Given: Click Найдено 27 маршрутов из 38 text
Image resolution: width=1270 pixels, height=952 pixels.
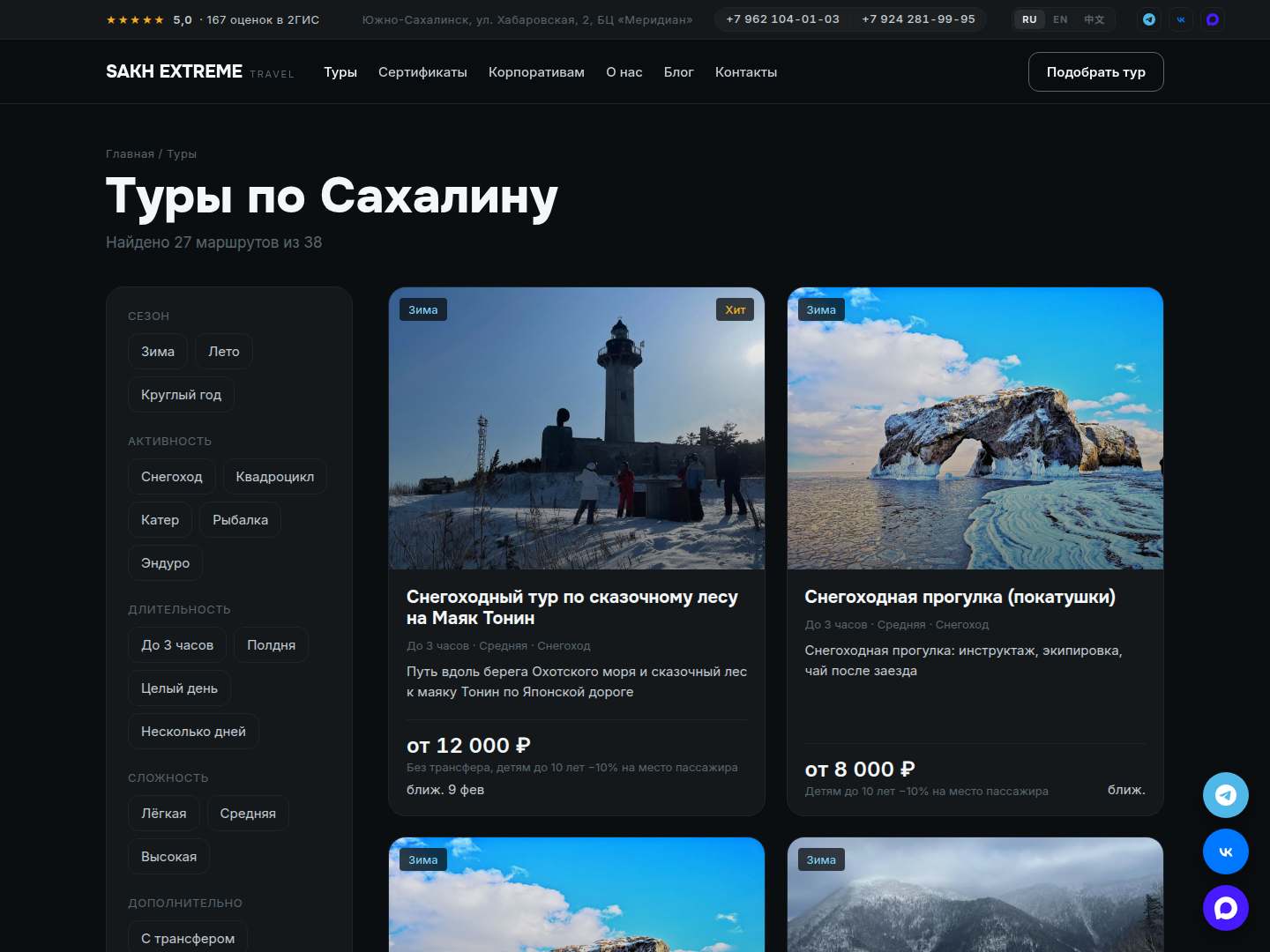Looking at the screenshot, I should point(213,242).
